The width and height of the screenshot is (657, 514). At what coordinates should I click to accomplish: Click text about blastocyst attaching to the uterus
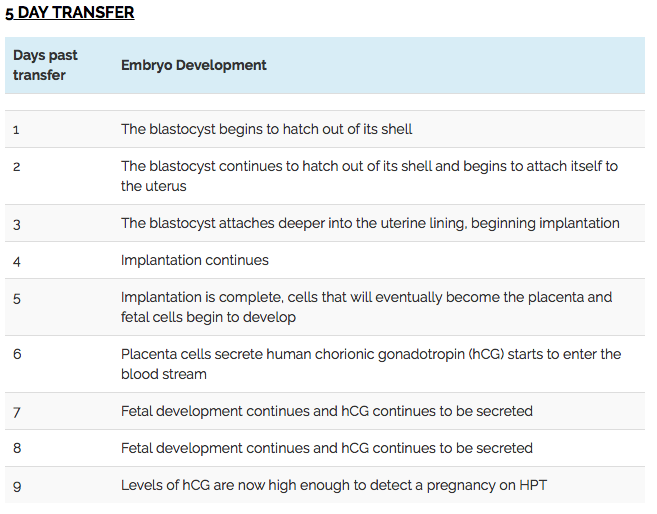pyautogui.click(x=369, y=176)
